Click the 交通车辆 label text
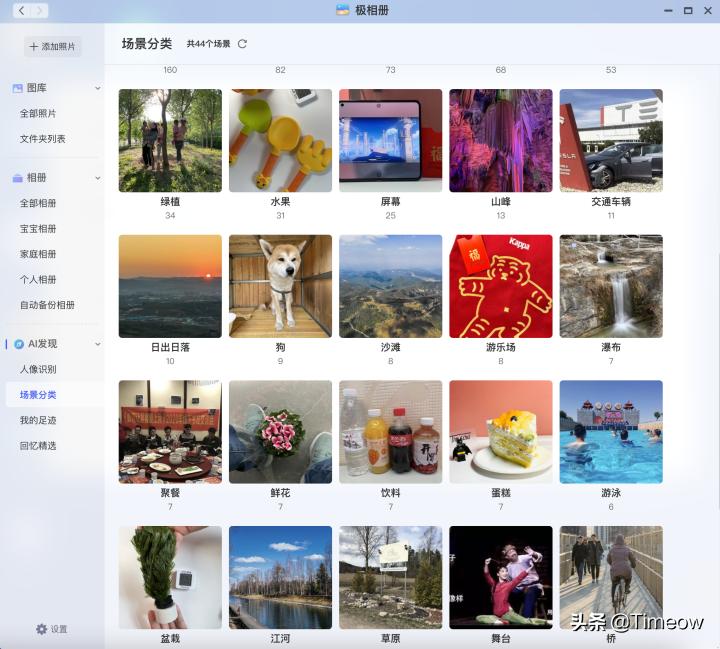 [611, 202]
